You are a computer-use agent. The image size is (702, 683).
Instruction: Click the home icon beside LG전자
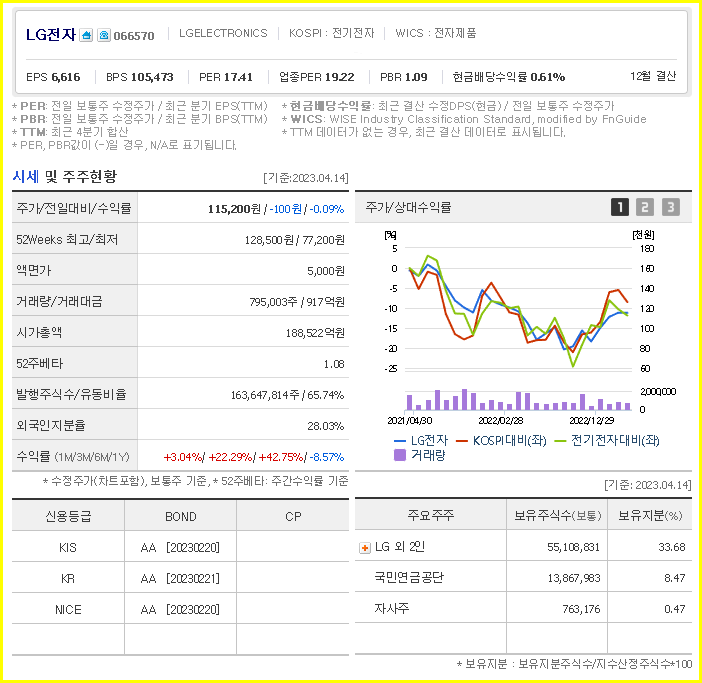point(86,35)
